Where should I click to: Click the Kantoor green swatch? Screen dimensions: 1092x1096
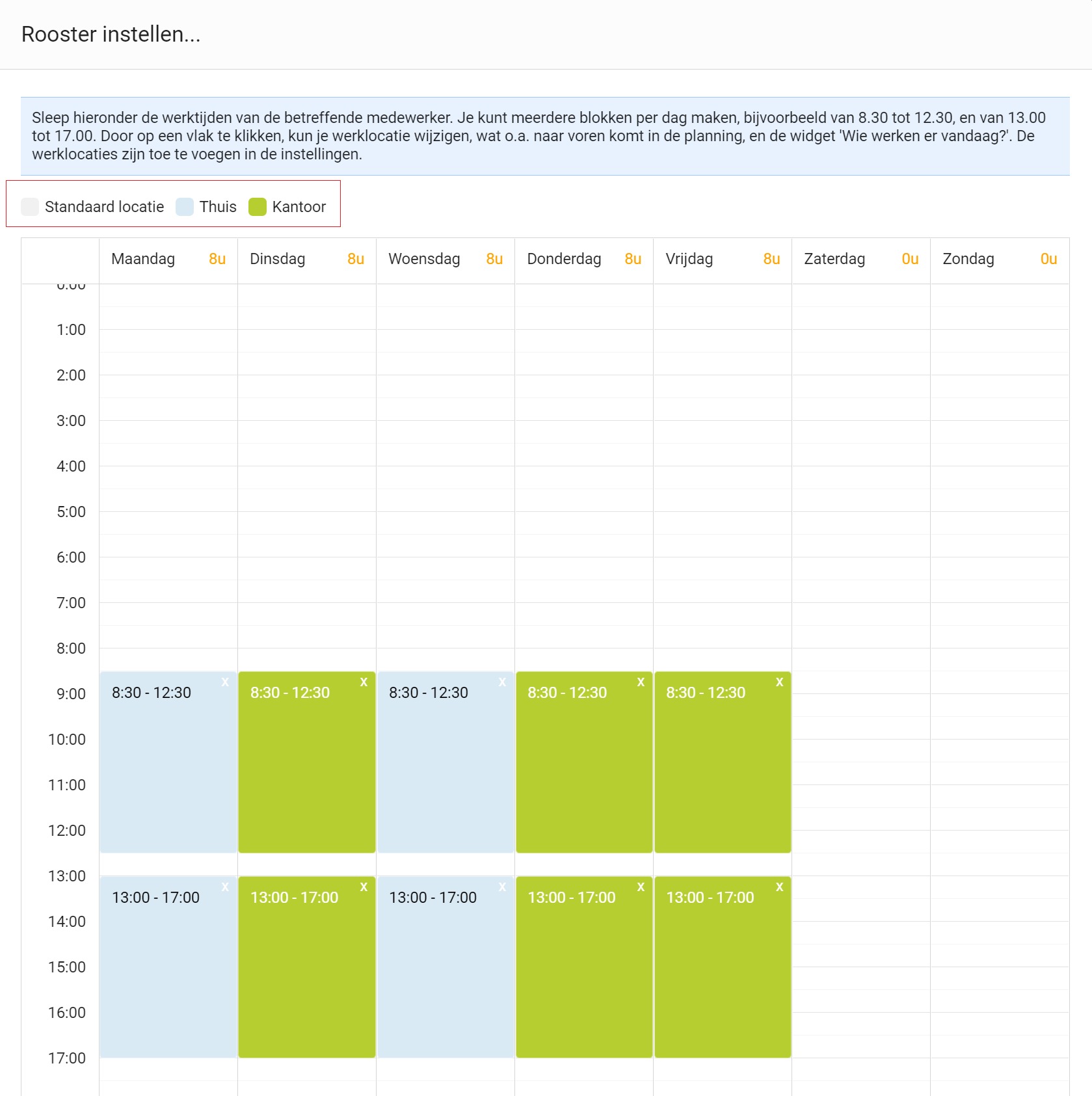(x=258, y=207)
